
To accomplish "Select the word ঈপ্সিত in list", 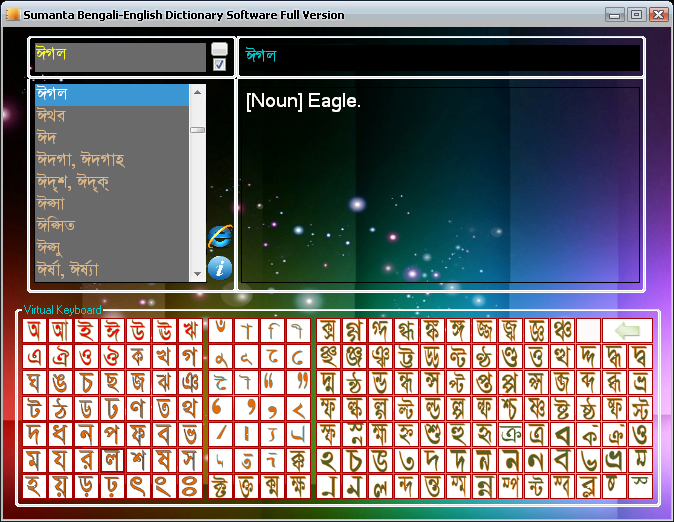I will pyautogui.click(x=112, y=226).
